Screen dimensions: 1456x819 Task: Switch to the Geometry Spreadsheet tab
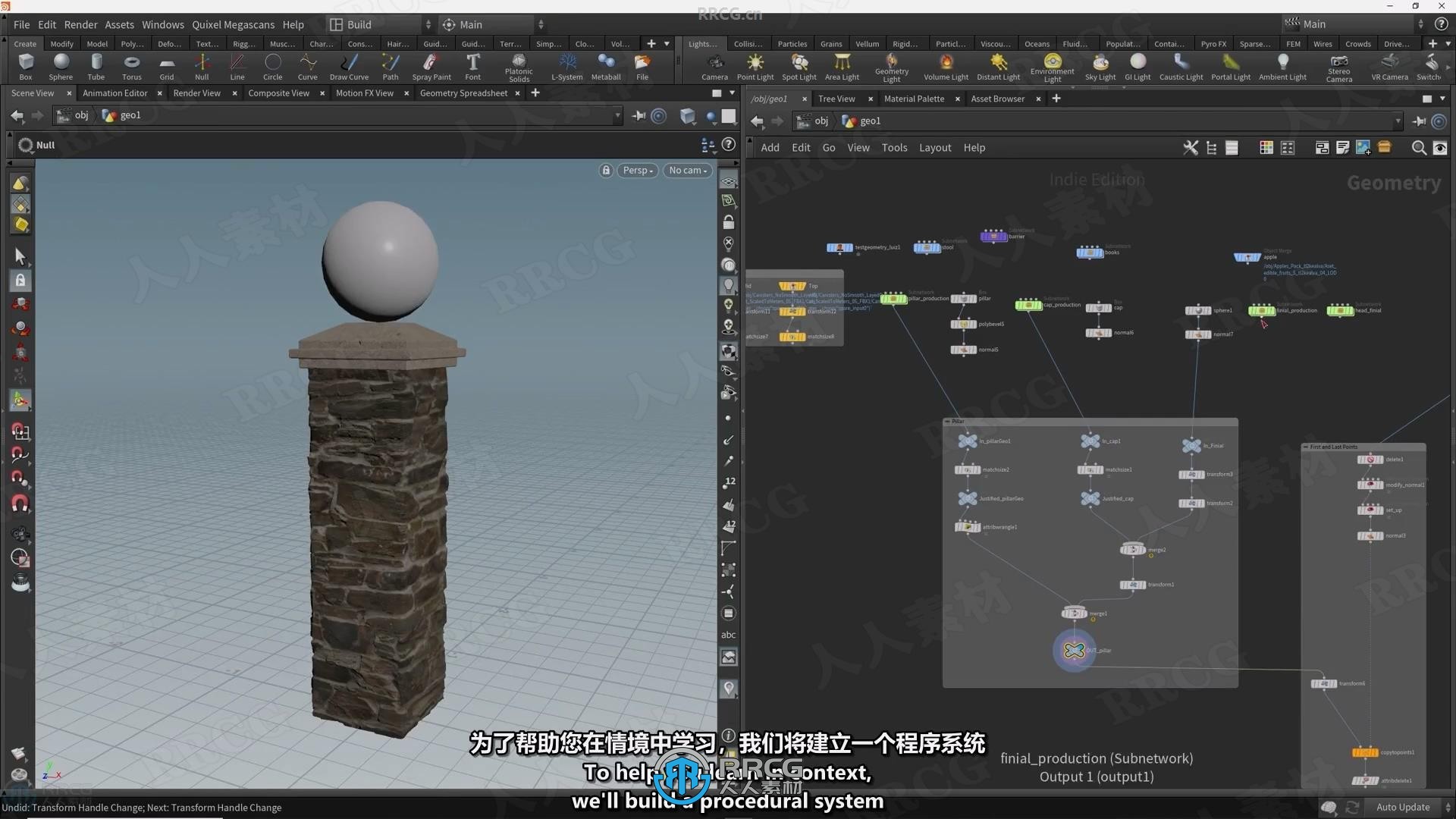(463, 93)
